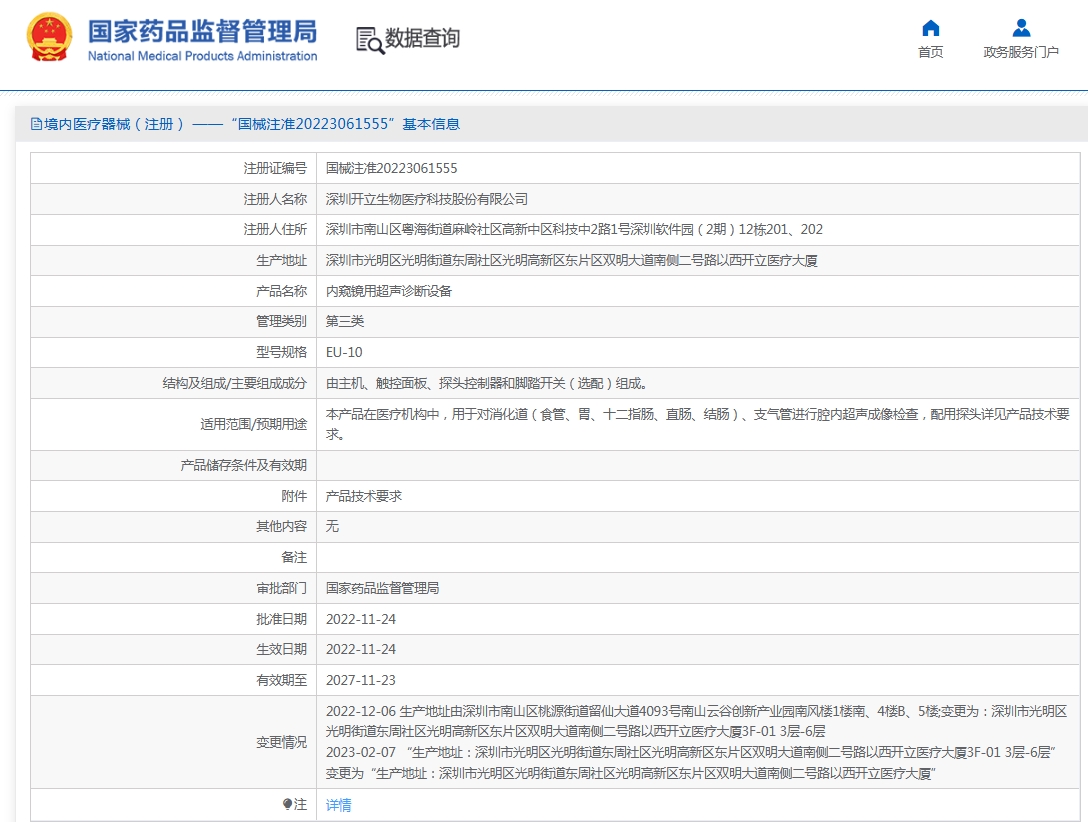Go to 首页 link text

[x=930, y=53]
